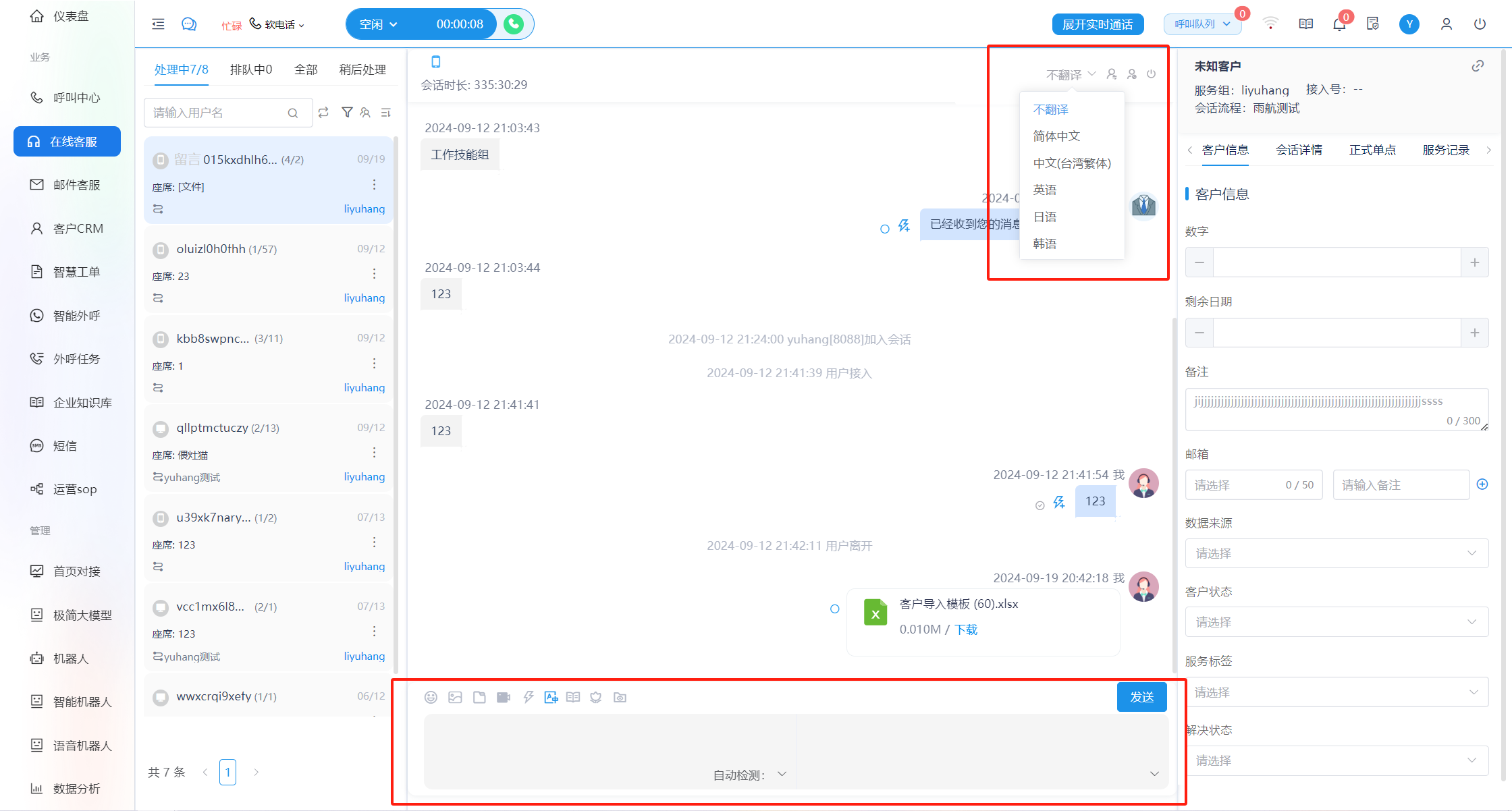
Task: Open the filter funnel icon in session list
Action: [347, 113]
